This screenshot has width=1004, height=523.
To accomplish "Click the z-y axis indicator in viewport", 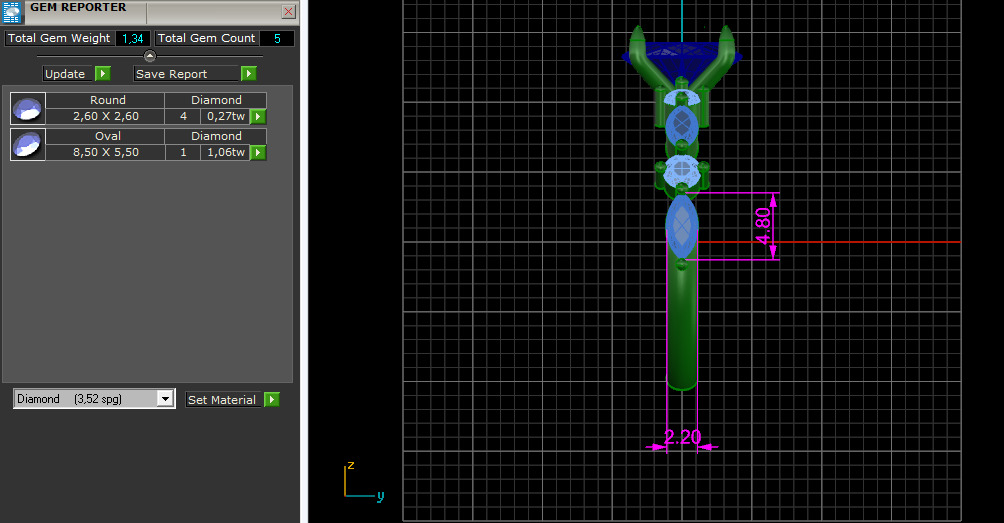I will [364, 481].
